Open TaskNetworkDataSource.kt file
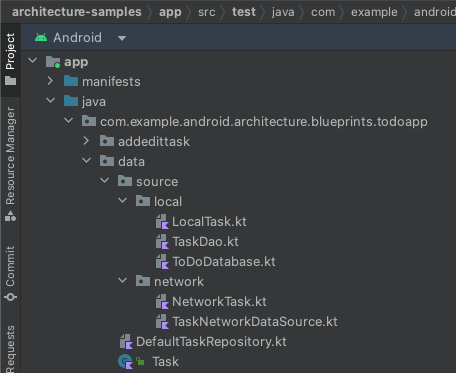The width and height of the screenshot is (456, 373). (255, 322)
